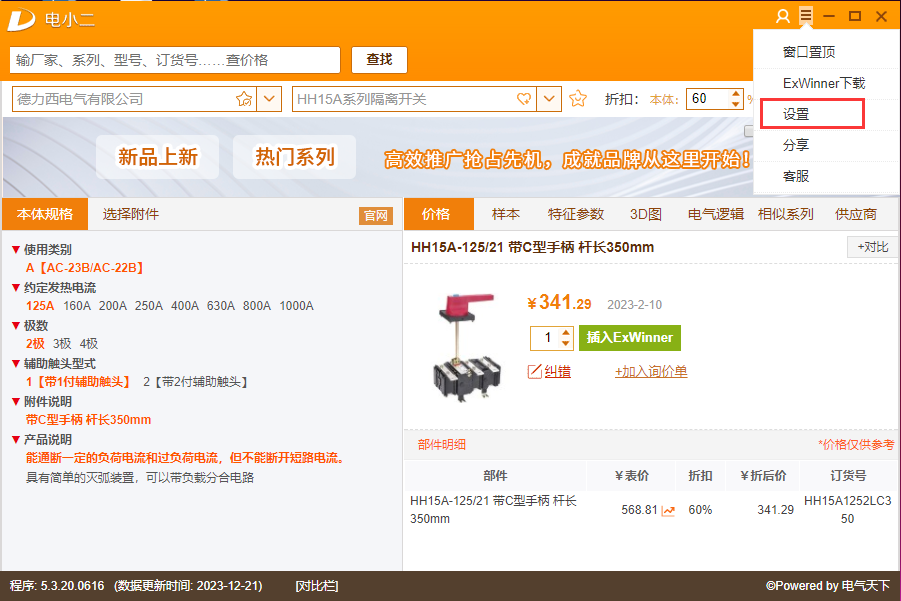Open the price trend icon beside 568.81
This screenshot has height=601, width=901.
click(x=668, y=510)
